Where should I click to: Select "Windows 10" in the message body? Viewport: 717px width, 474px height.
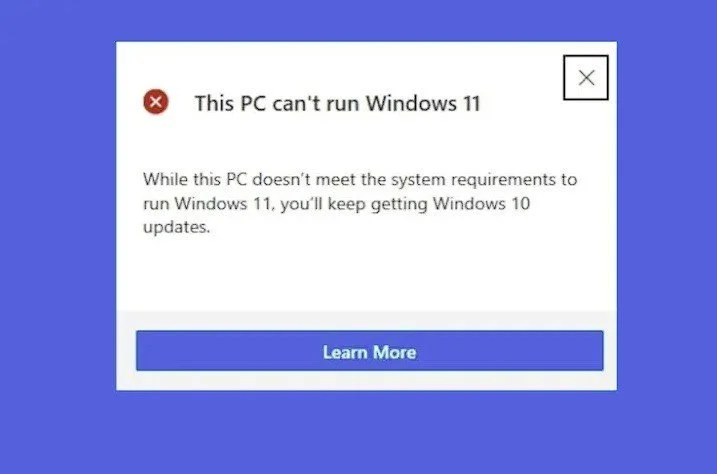482,203
